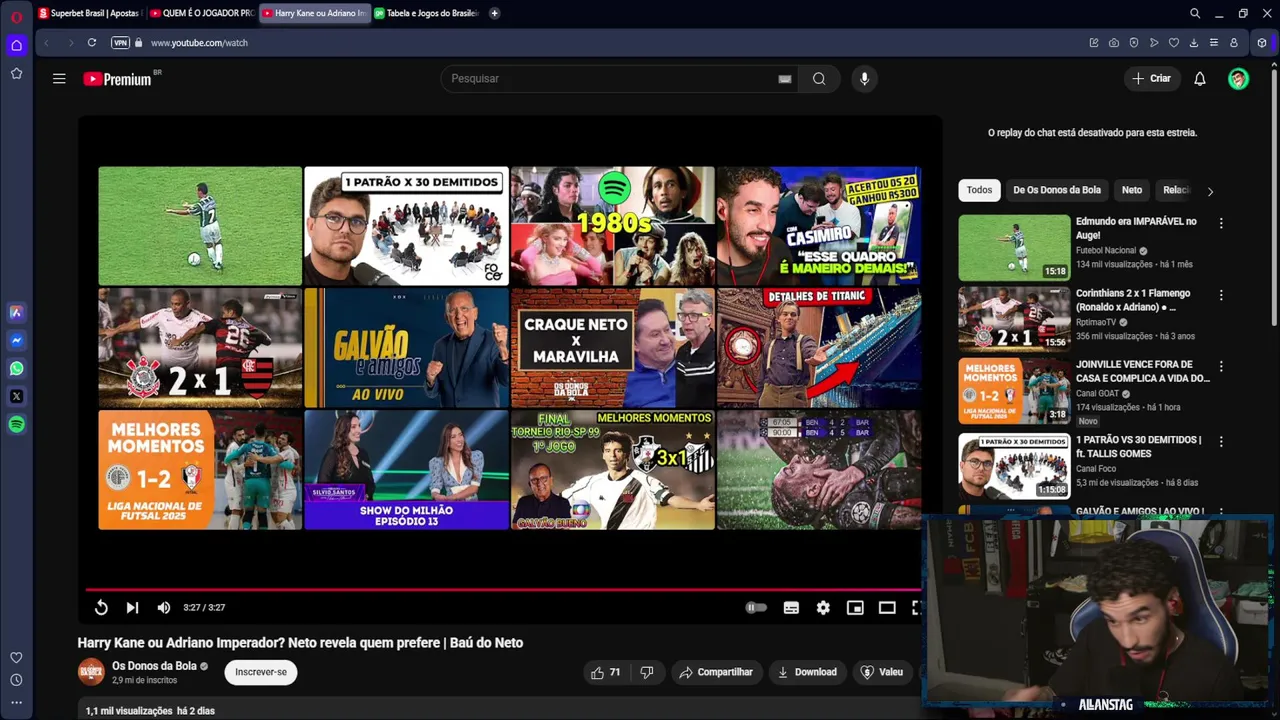
Task: Click the Download button below video
Action: click(807, 672)
